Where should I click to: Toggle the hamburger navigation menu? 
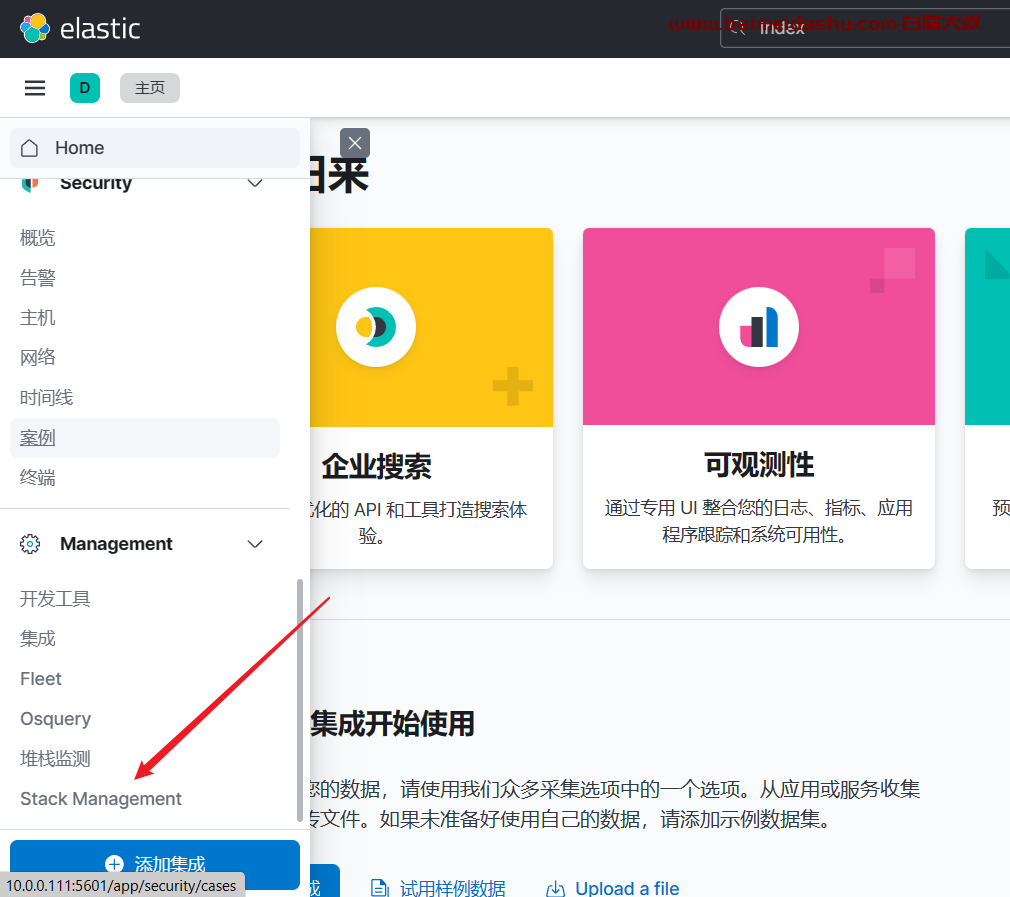35,88
